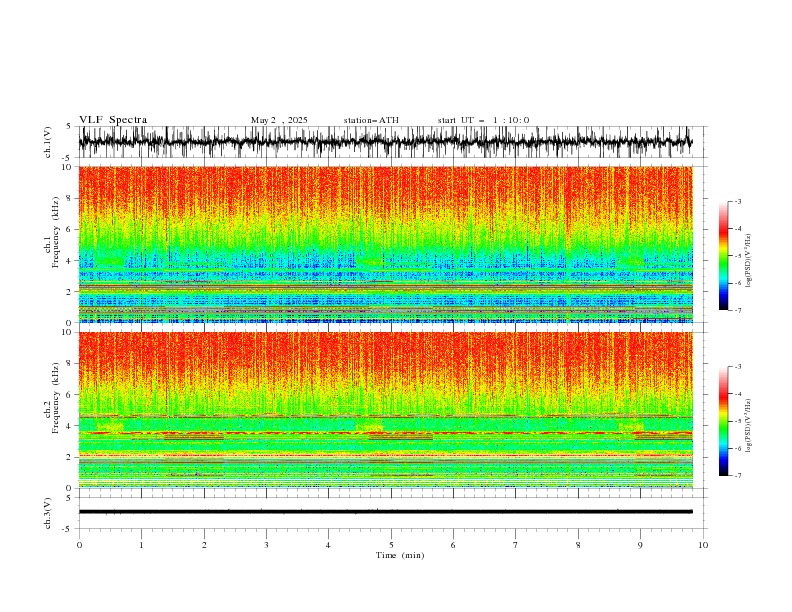Click the date label 'May 2 , 2025'

(279, 120)
